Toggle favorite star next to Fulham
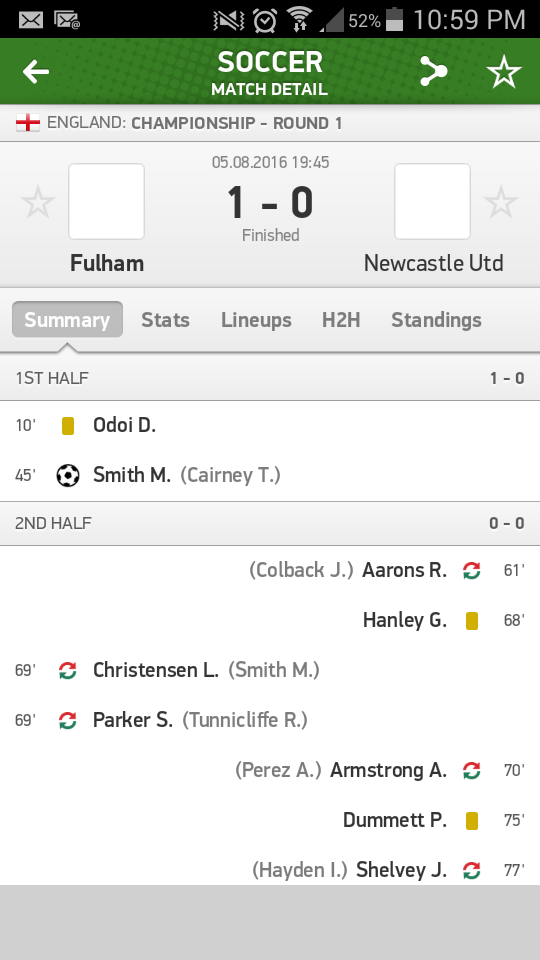The height and width of the screenshot is (960, 540). [x=38, y=203]
